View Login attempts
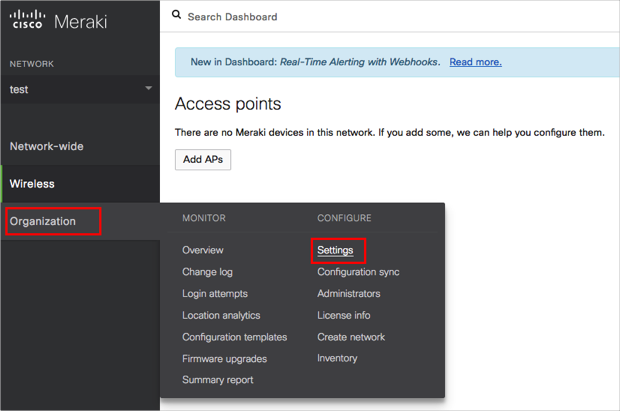This screenshot has width=620, height=411. pos(215,294)
